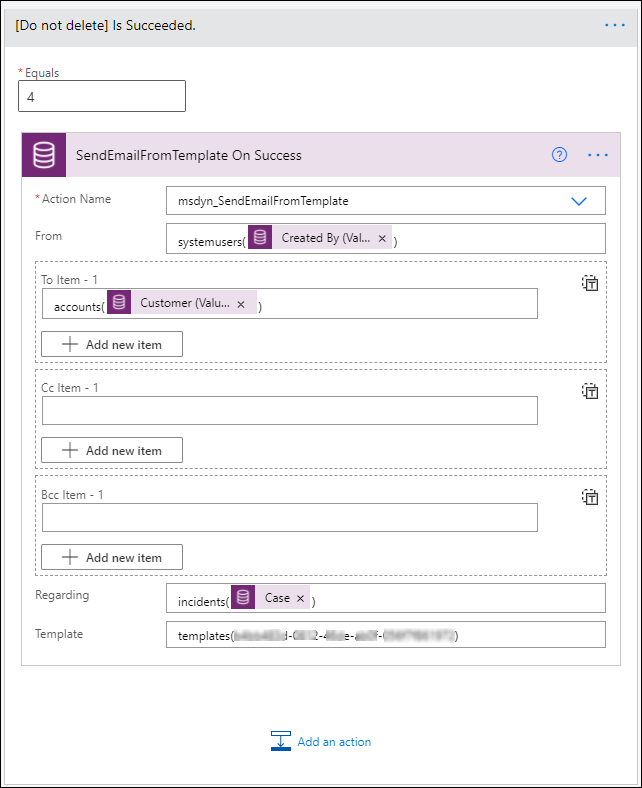Click the Regarding label
Image resolution: width=642 pixels, height=788 pixels.
(62, 595)
